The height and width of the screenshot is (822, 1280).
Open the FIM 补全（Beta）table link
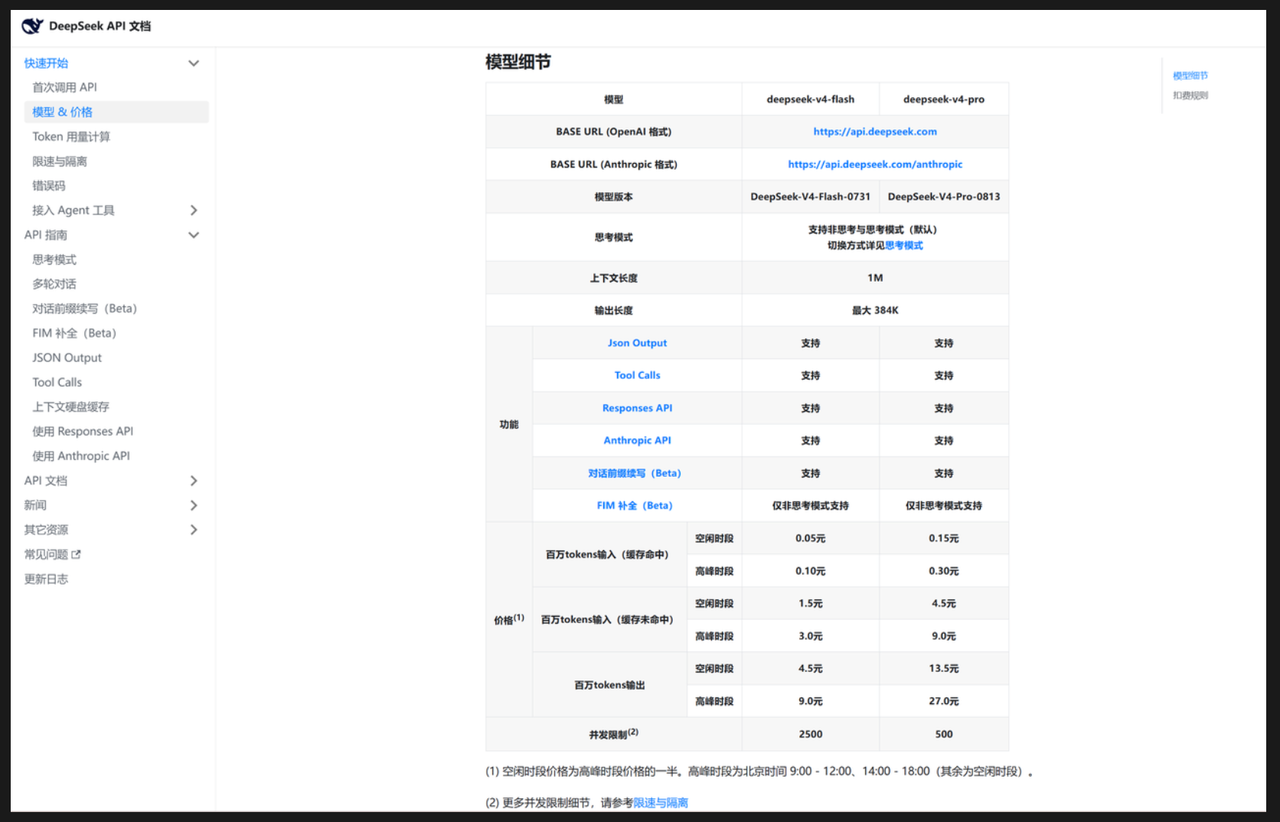pos(635,506)
